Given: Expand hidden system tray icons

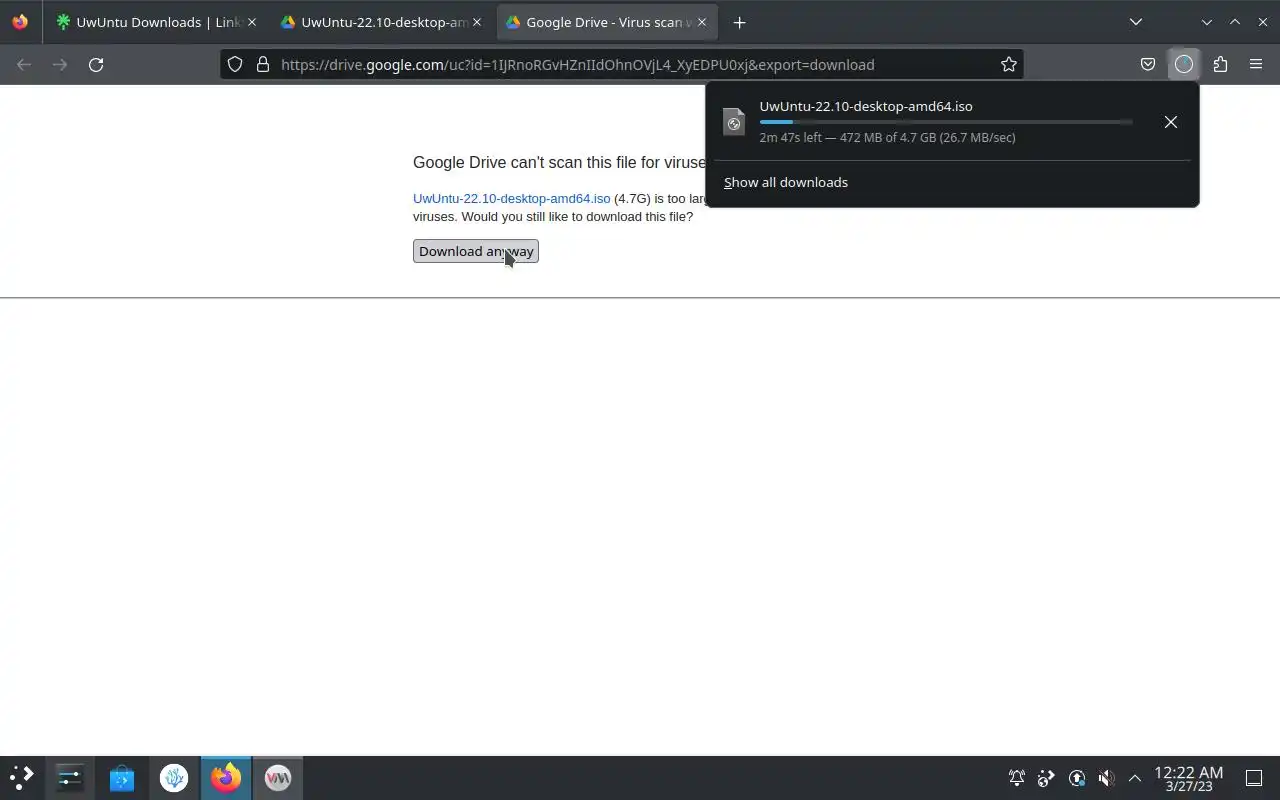Looking at the screenshot, I should (x=1134, y=777).
